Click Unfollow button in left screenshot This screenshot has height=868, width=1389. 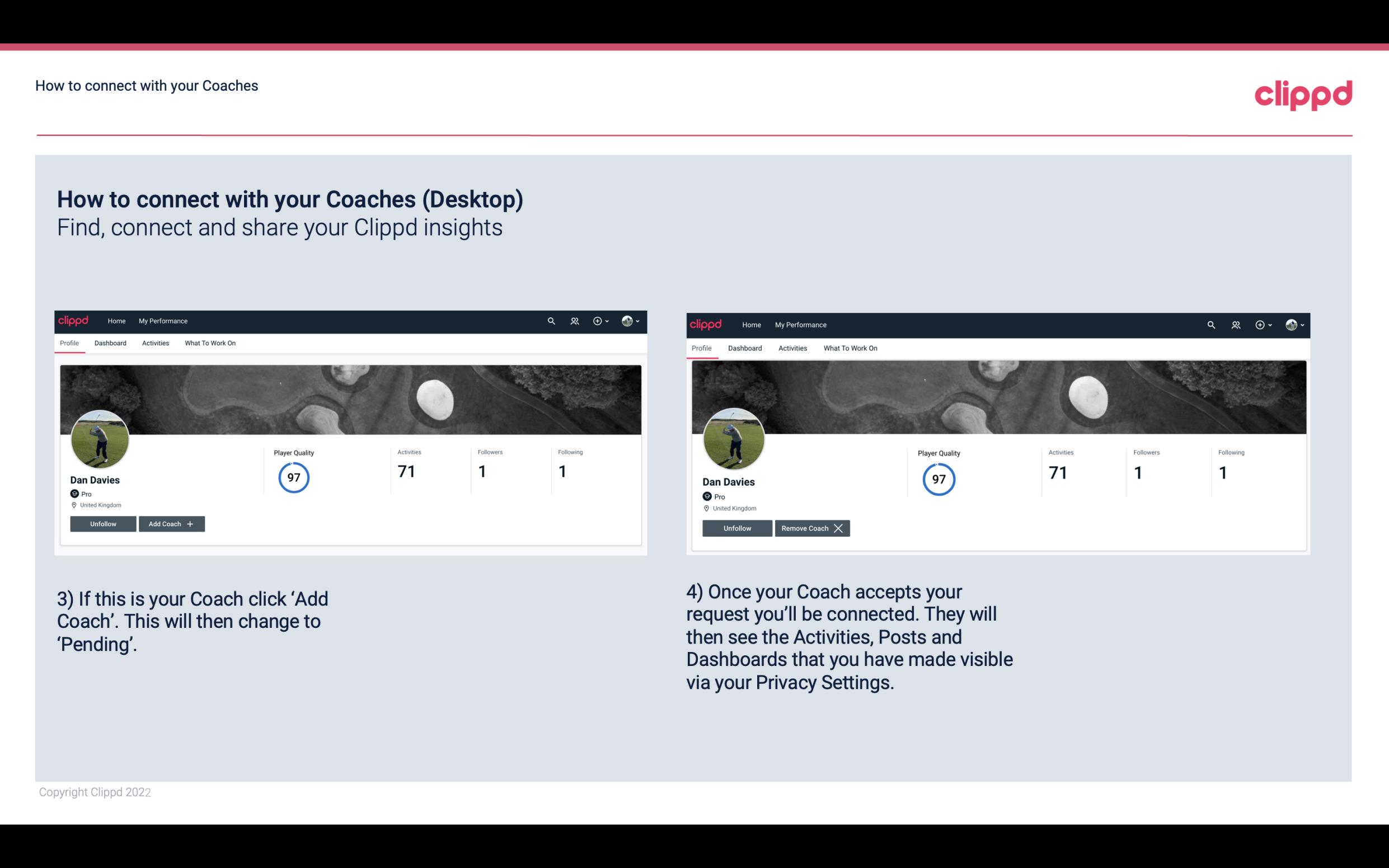tap(103, 523)
